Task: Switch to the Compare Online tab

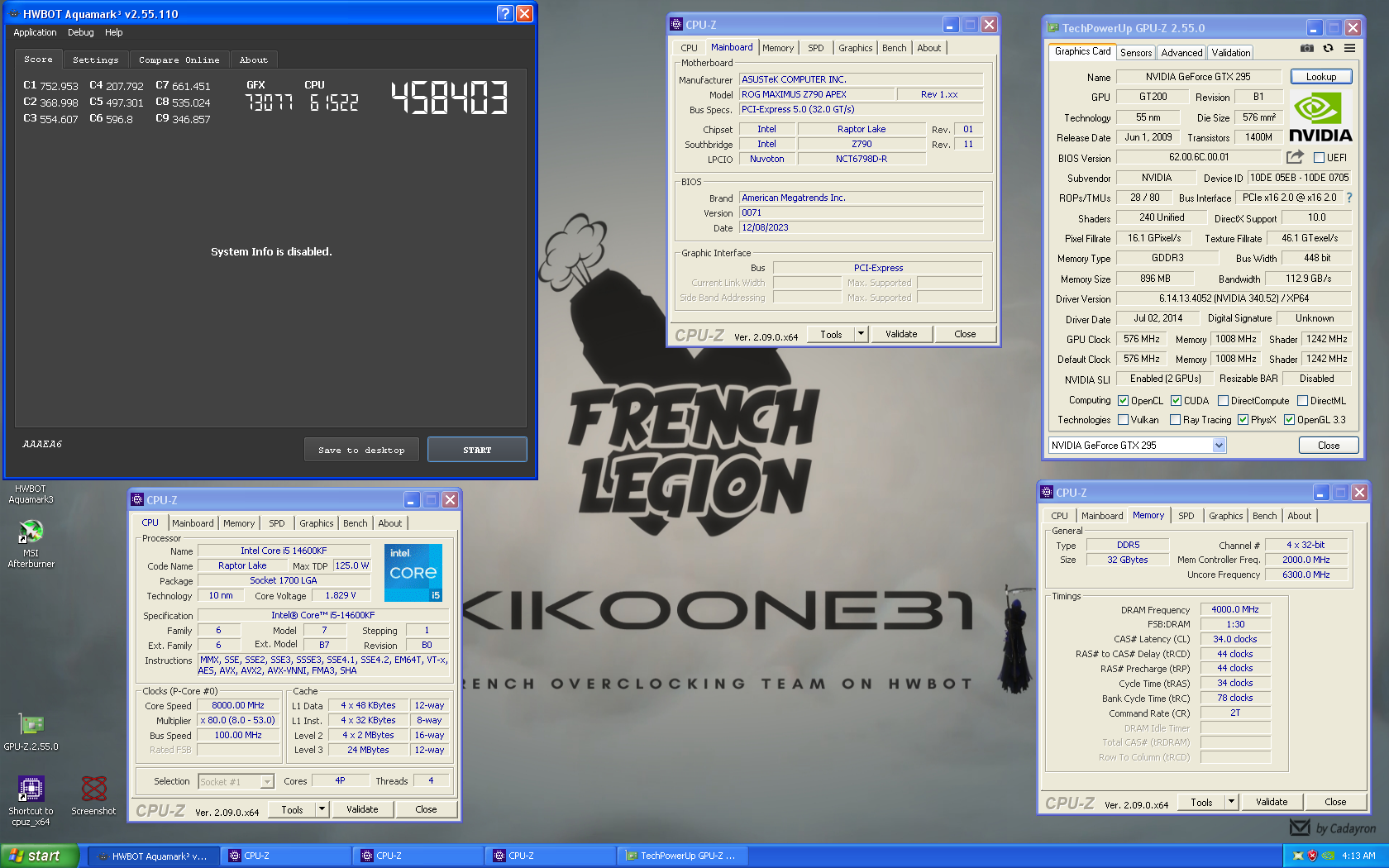Action: (x=179, y=60)
